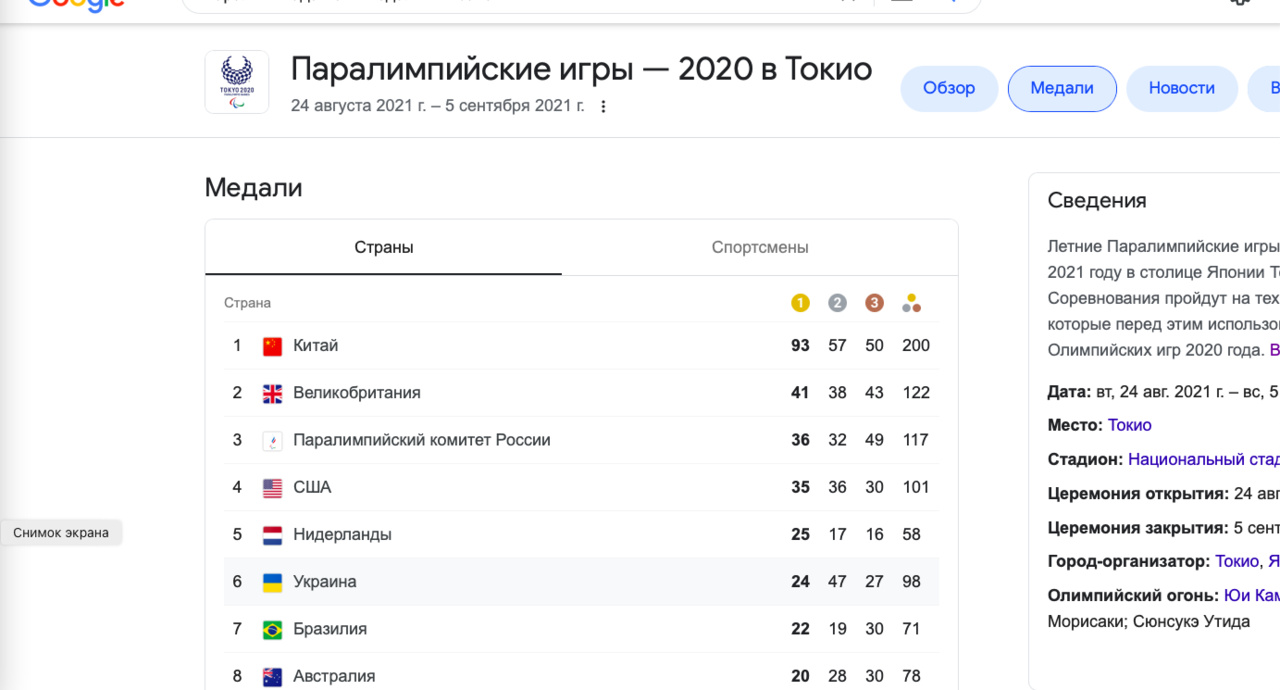Viewport: 1280px width, 690px height.
Task: Open the three-dot menu beside dates
Action: click(603, 106)
